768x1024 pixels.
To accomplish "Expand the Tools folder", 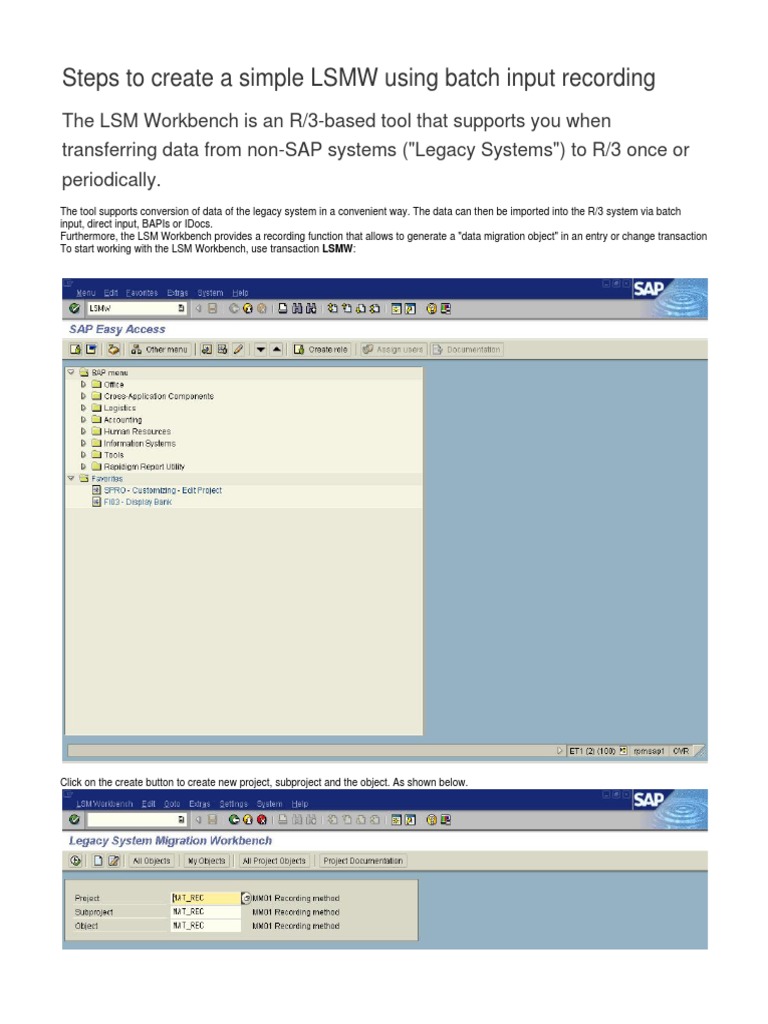I will (x=84, y=455).
